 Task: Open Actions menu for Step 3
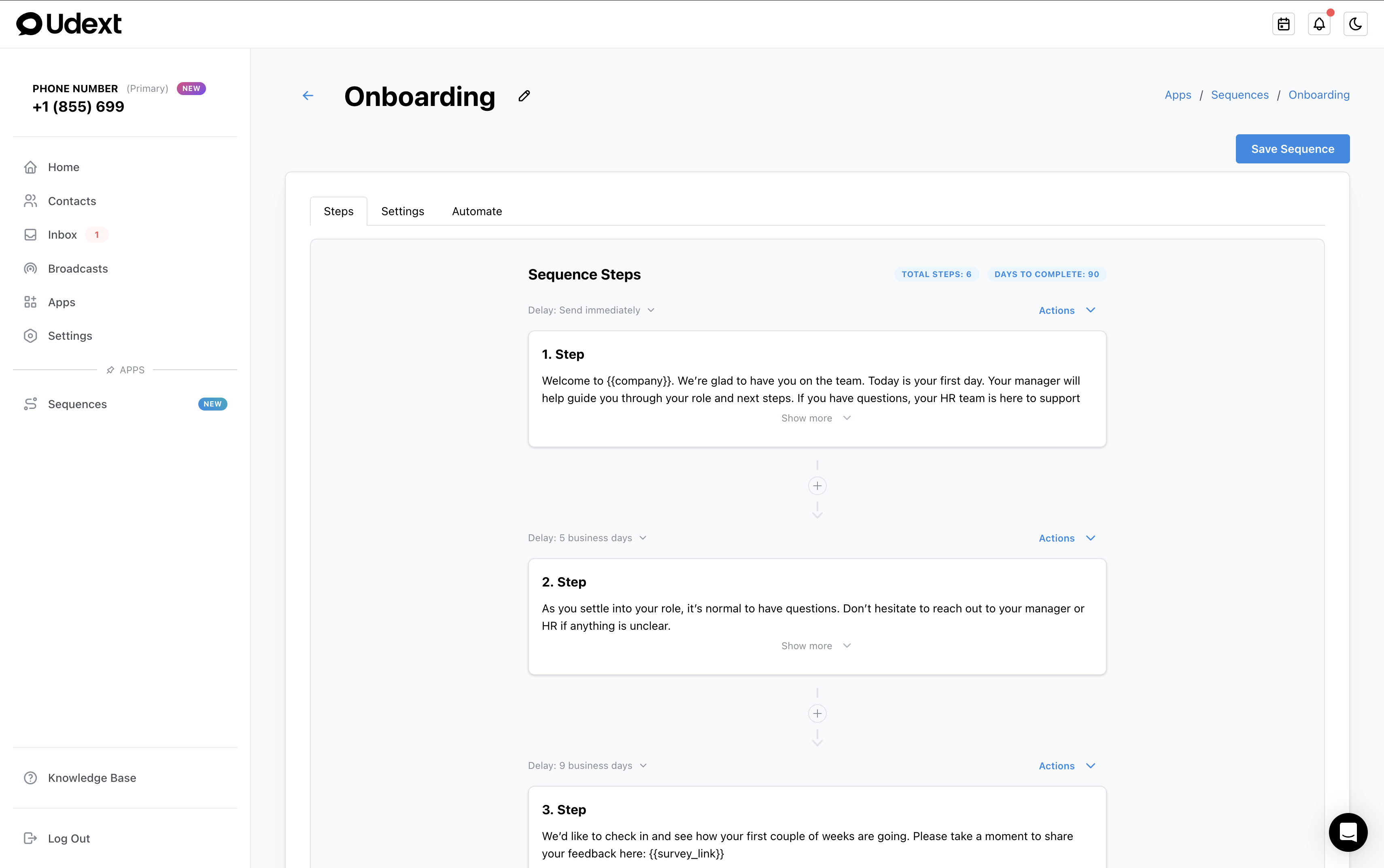1067,766
